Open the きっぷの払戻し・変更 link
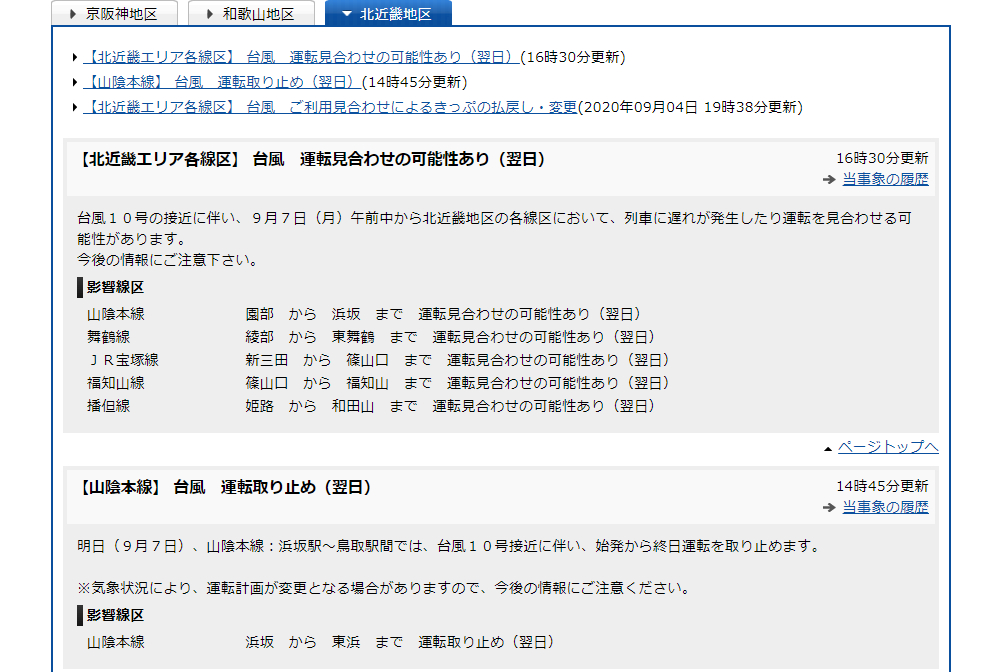The height and width of the screenshot is (672, 1008). tap(330, 107)
